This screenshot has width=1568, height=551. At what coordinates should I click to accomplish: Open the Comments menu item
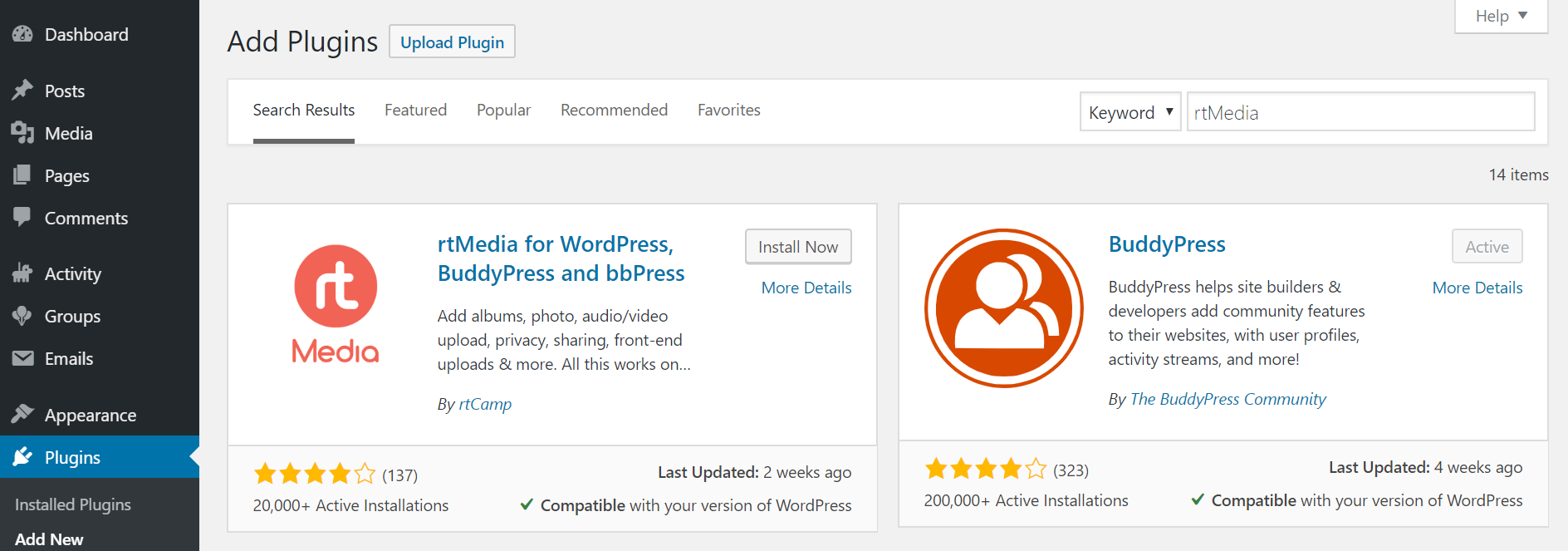[x=100, y=218]
